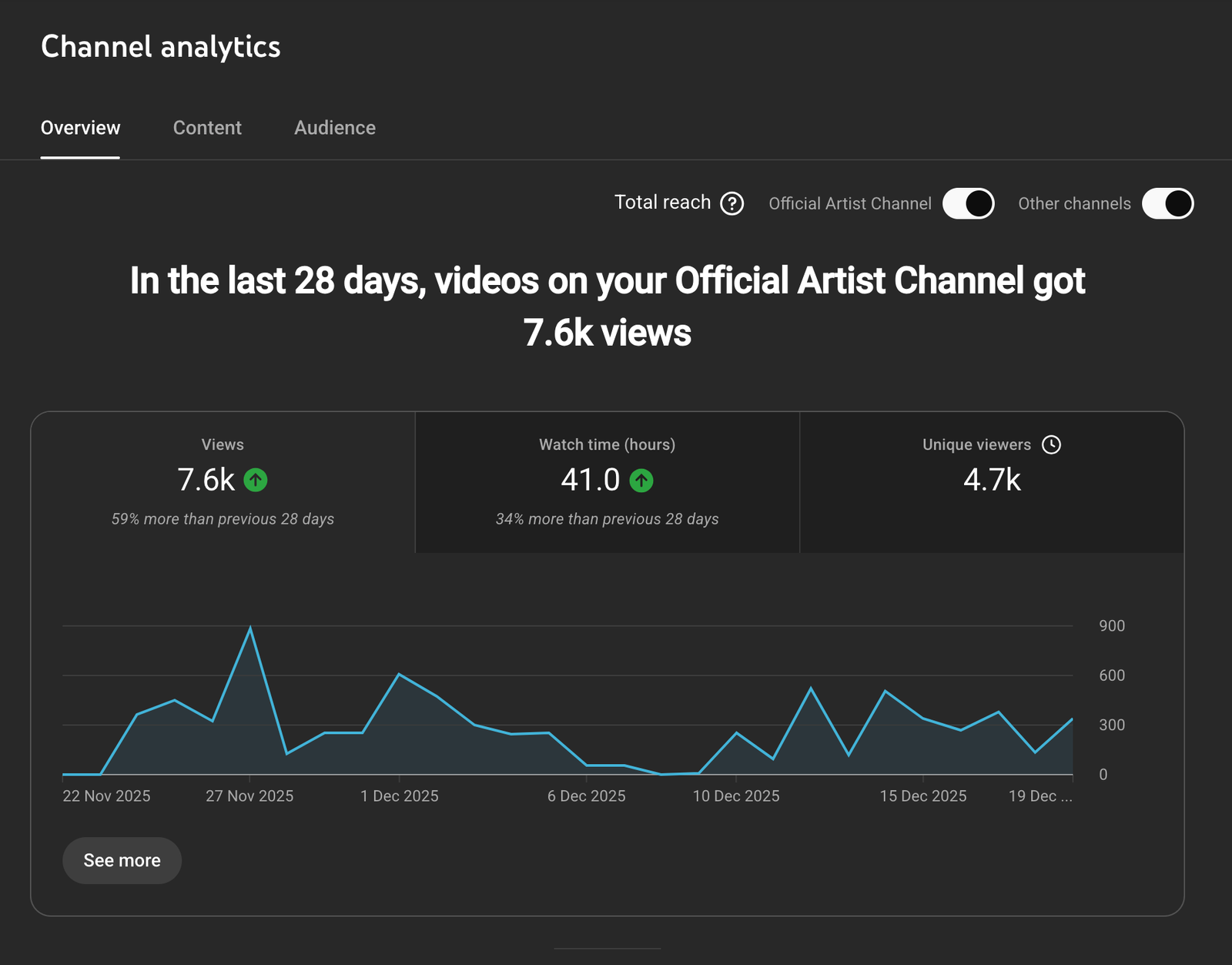
Task: Click the 10 Dec 2025 axis label
Action: 735,796
